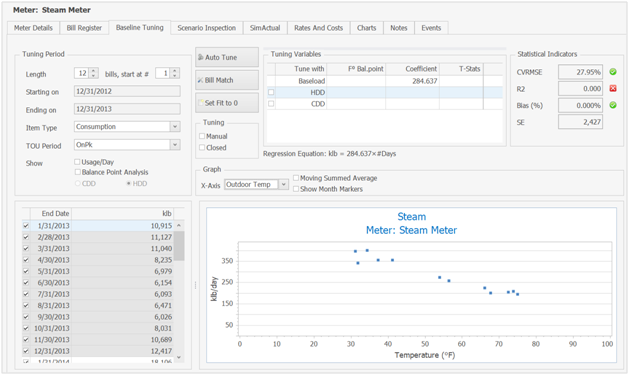The image size is (630, 375).
Task: Open the Item Type dropdown
Action: [175, 127]
